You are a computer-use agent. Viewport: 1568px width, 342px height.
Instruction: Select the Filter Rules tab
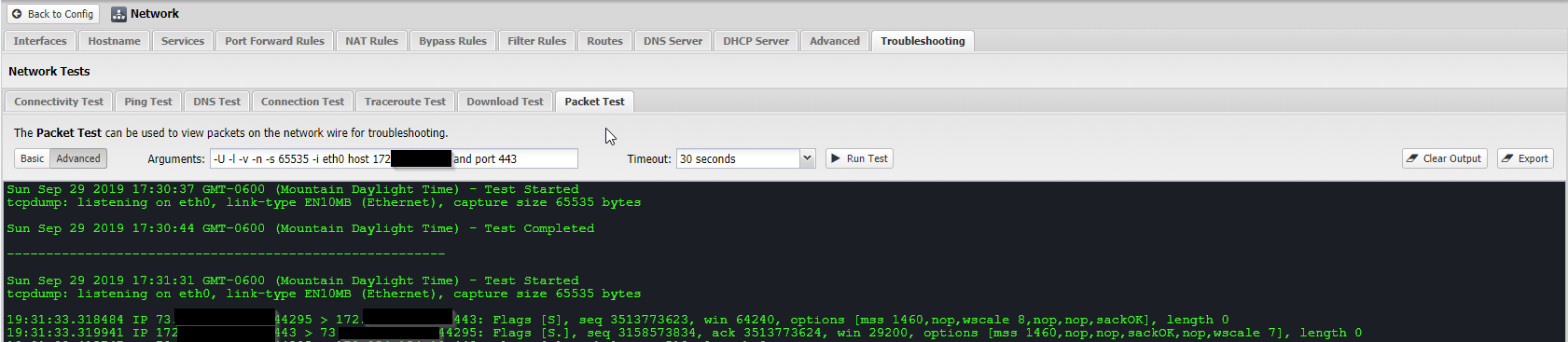pos(536,41)
